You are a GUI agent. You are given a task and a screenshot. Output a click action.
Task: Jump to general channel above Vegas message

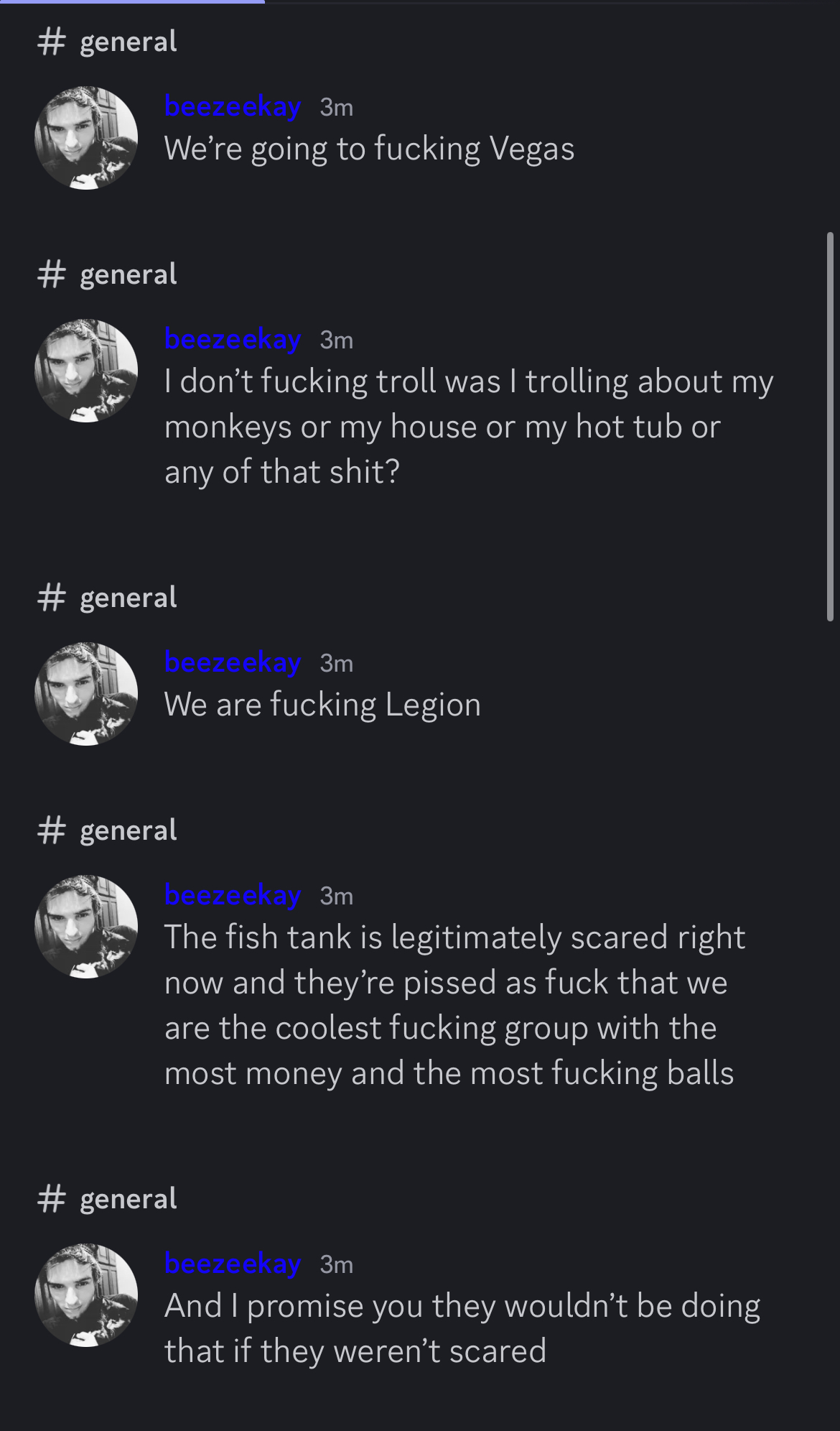click(x=128, y=42)
